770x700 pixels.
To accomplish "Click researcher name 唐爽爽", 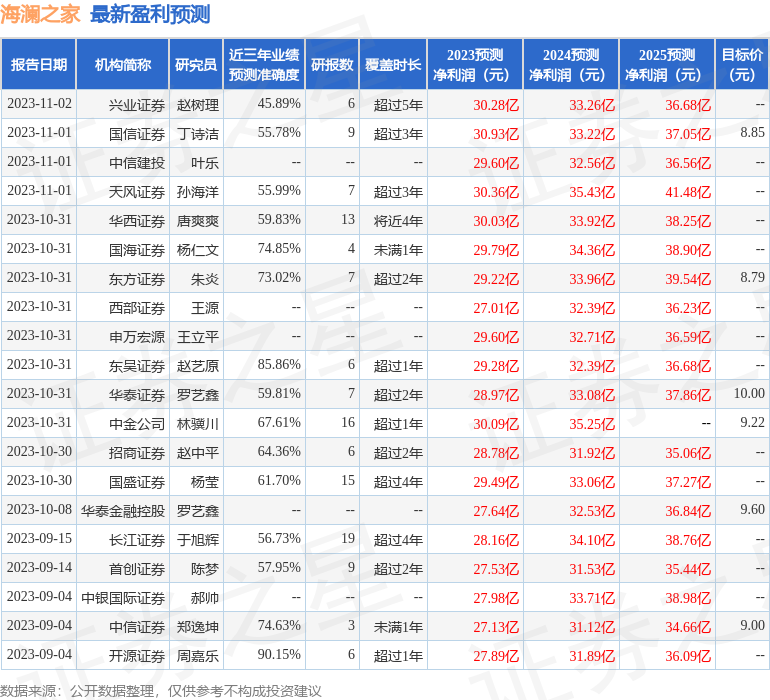I will point(197,221).
